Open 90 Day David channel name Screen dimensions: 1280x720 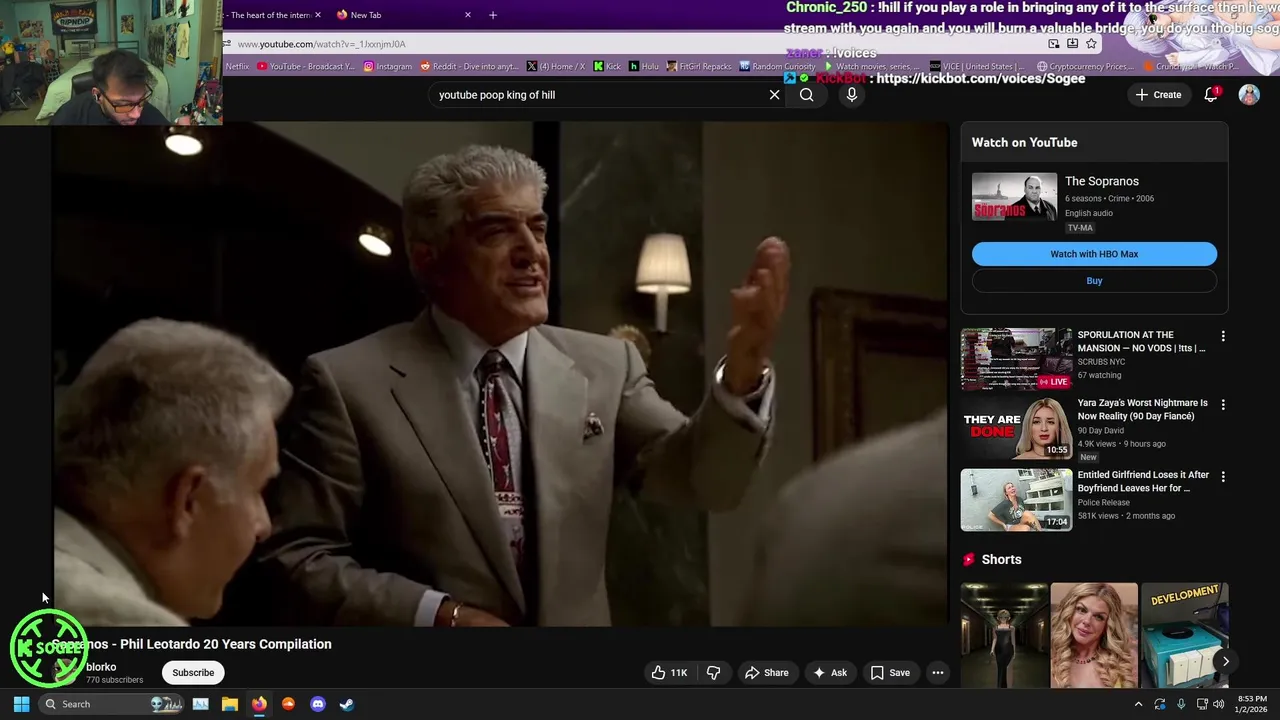coord(1100,431)
